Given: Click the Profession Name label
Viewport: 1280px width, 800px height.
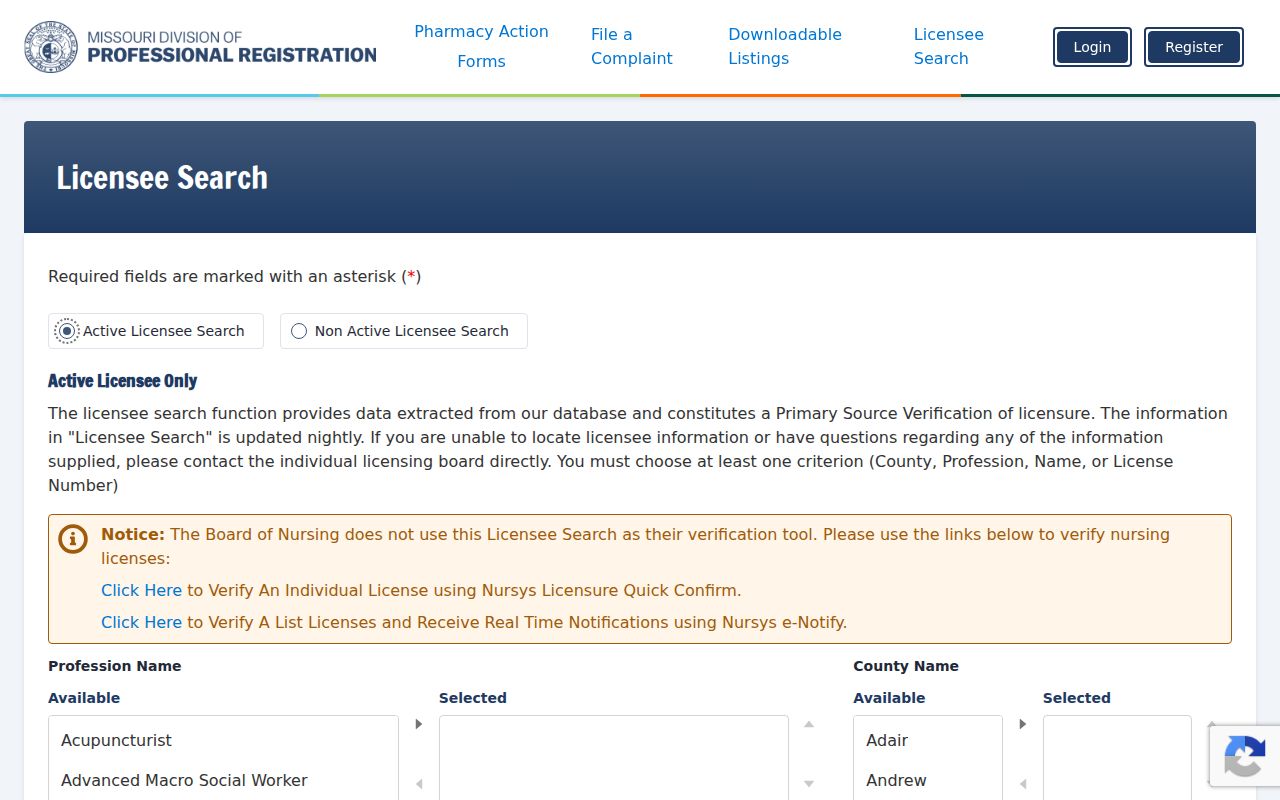Looking at the screenshot, I should point(115,666).
